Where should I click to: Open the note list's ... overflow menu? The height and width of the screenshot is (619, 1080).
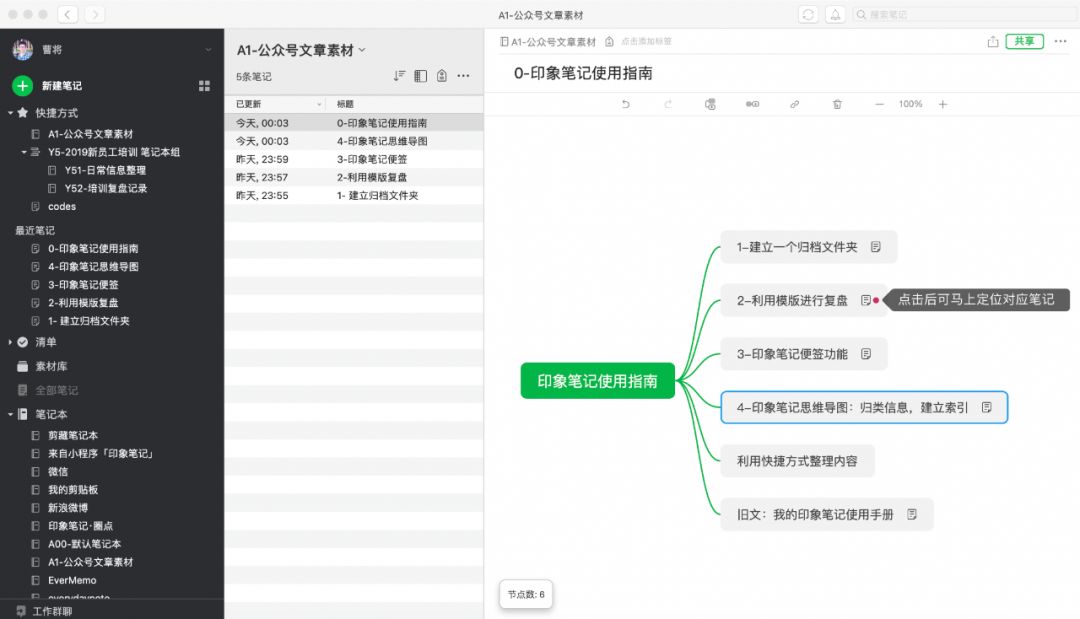[463, 75]
